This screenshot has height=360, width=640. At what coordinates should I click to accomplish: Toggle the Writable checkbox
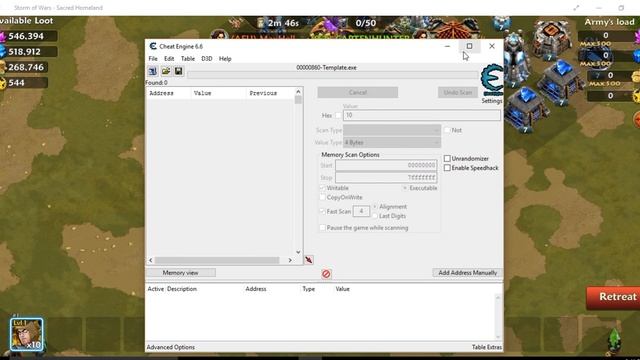click(322, 188)
